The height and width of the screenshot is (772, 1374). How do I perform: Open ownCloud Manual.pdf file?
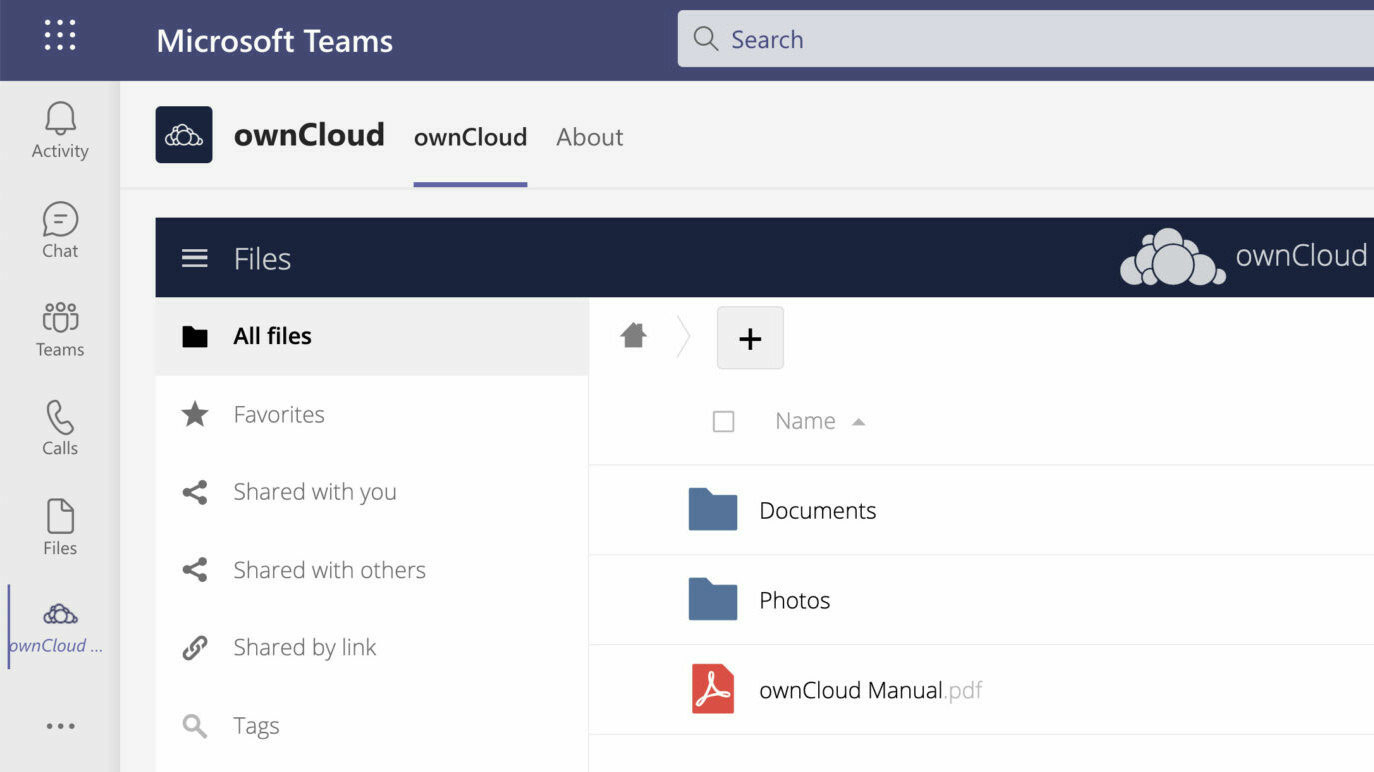point(850,690)
